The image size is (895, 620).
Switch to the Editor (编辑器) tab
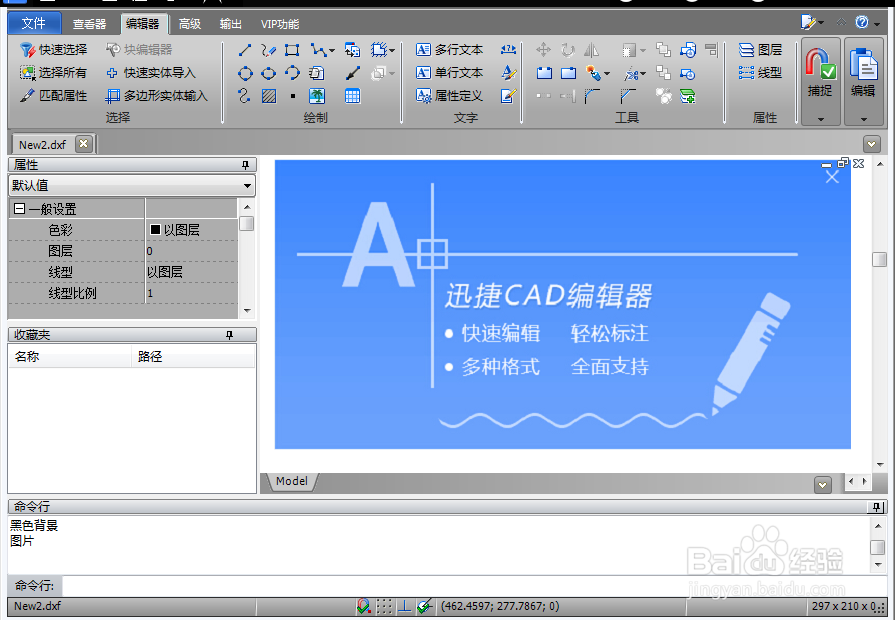[x=143, y=24]
